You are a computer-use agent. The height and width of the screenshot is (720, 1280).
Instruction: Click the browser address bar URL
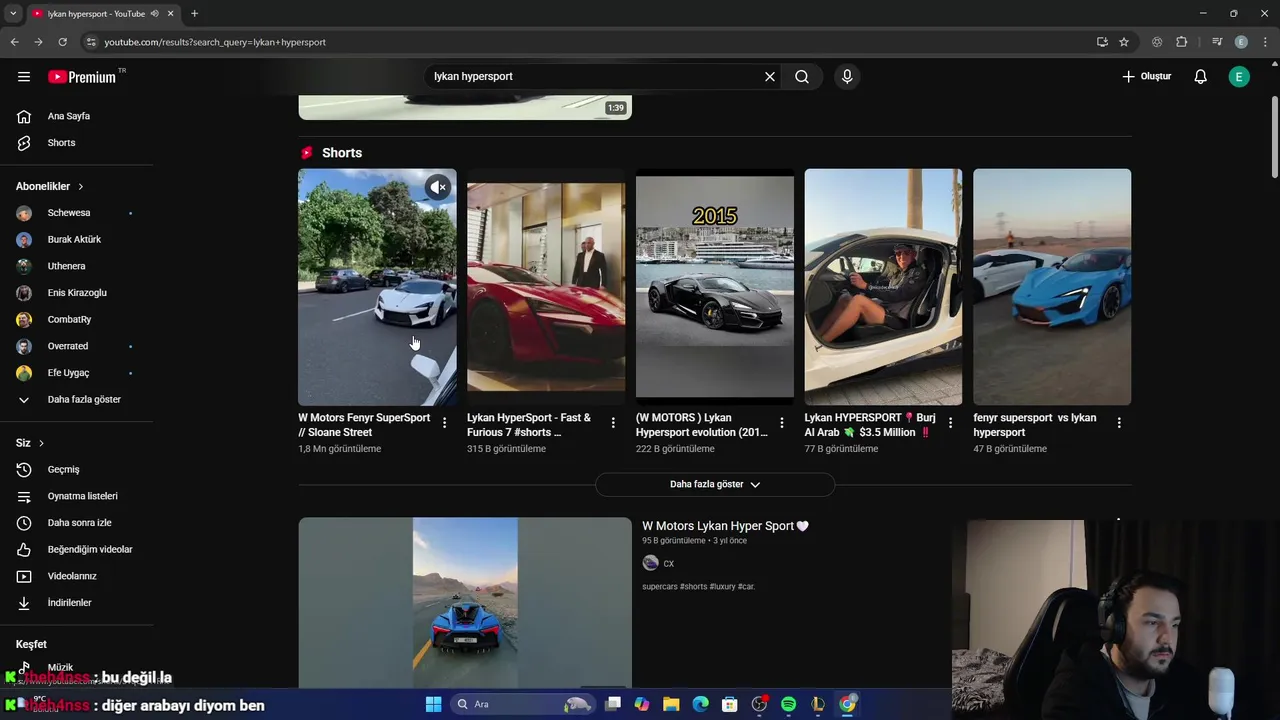point(215,42)
